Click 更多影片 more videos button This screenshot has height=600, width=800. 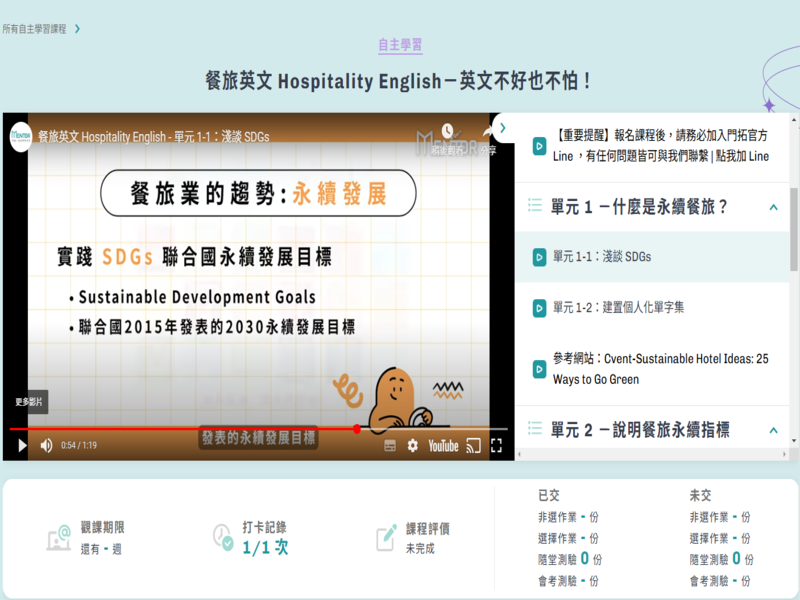click(x=29, y=402)
